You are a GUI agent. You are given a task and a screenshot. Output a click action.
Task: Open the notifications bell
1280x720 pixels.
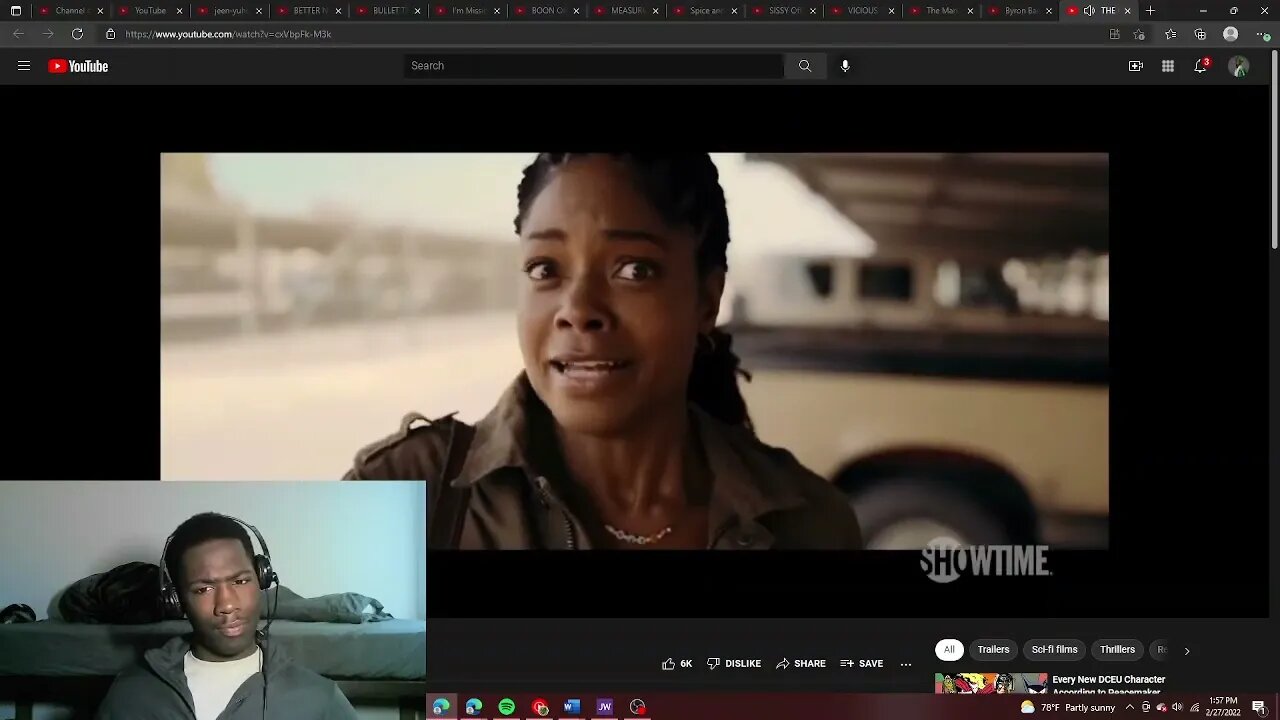pos(1200,66)
